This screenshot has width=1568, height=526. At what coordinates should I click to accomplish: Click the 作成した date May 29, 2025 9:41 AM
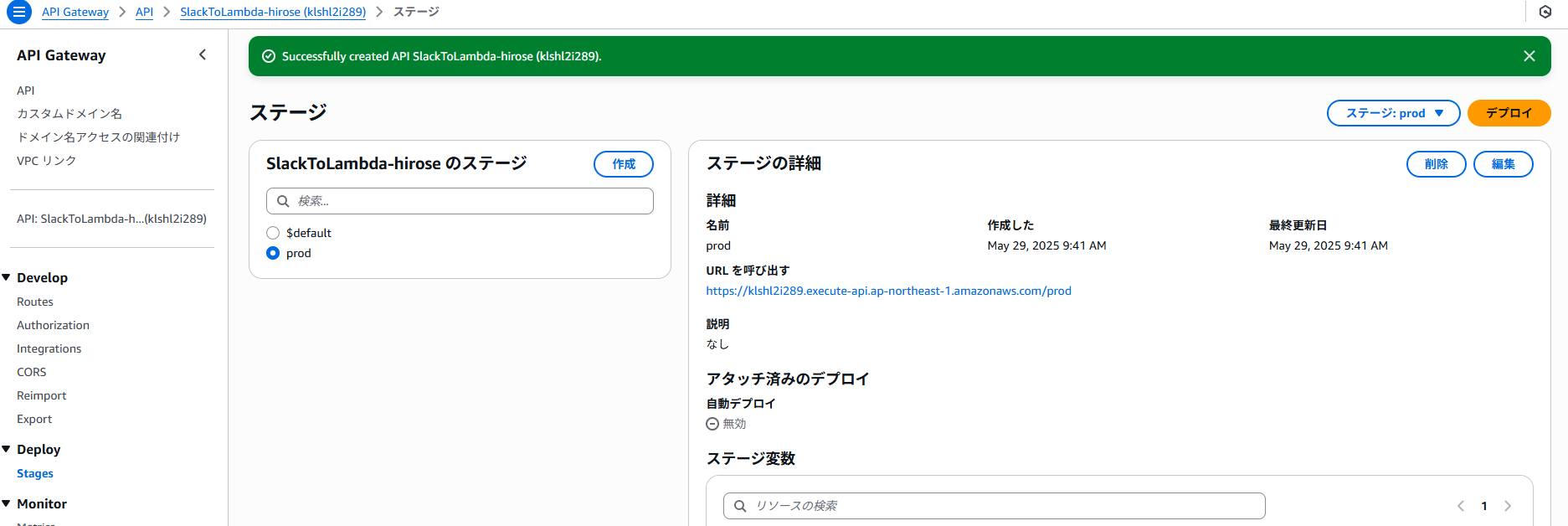(1046, 245)
